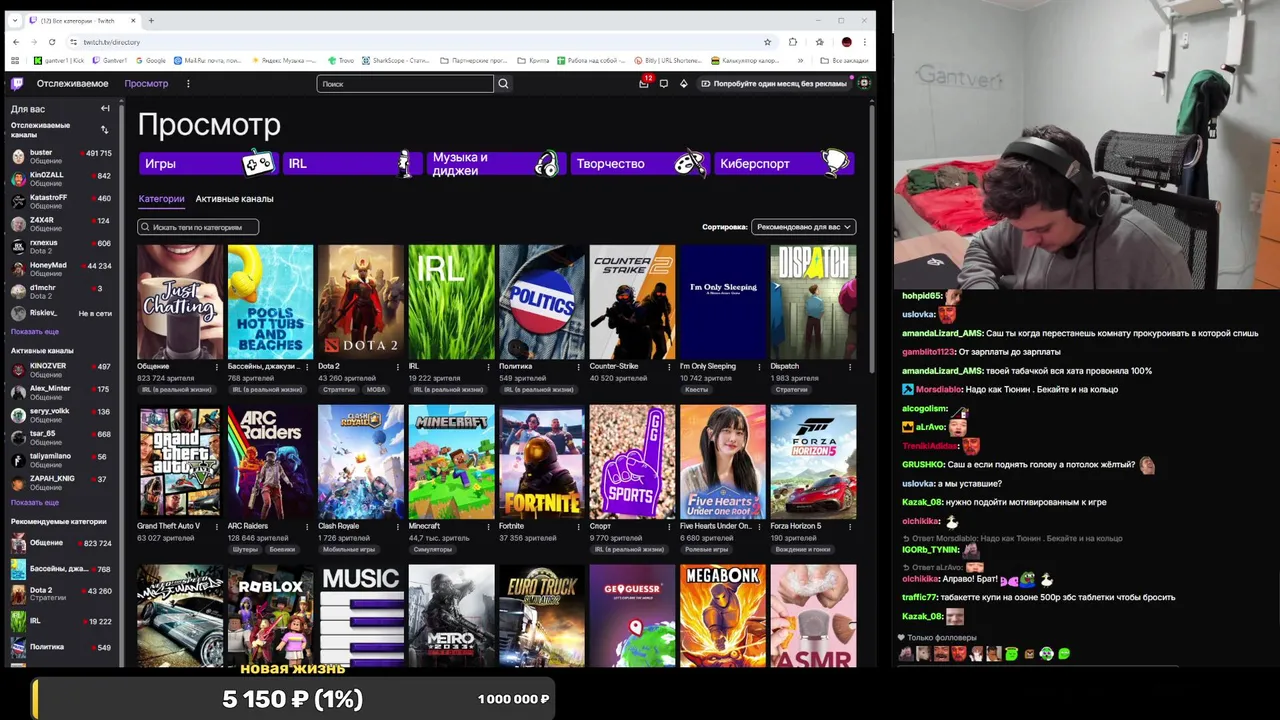The height and width of the screenshot is (720, 1280).
Task: Open Dota 2 in Рекомендуемые категории sidebar
Action: click(61, 595)
